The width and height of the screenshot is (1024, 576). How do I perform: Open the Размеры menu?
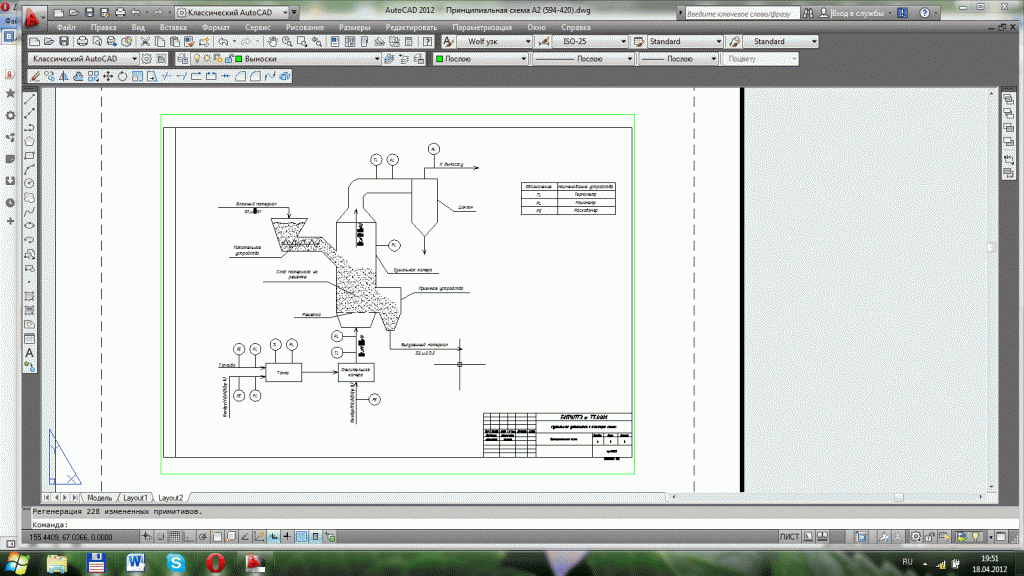pos(355,27)
